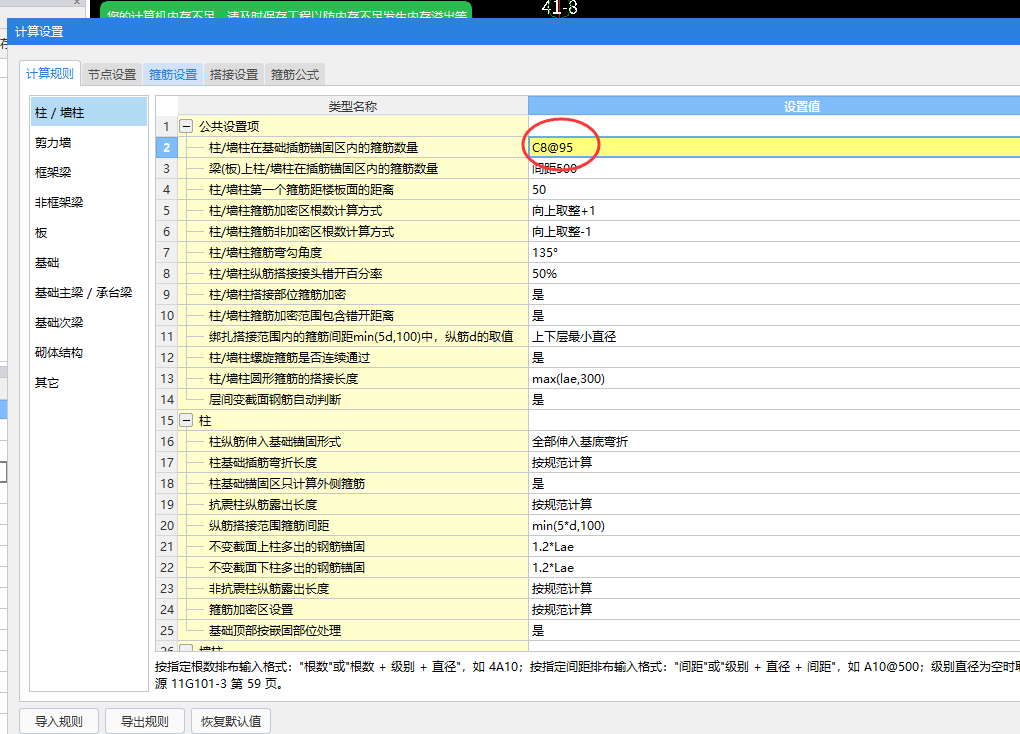This screenshot has width=1020, height=734.
Task: Select row 柱基础锚固区只计算外侧箍筋
Action: coord(353,483)
